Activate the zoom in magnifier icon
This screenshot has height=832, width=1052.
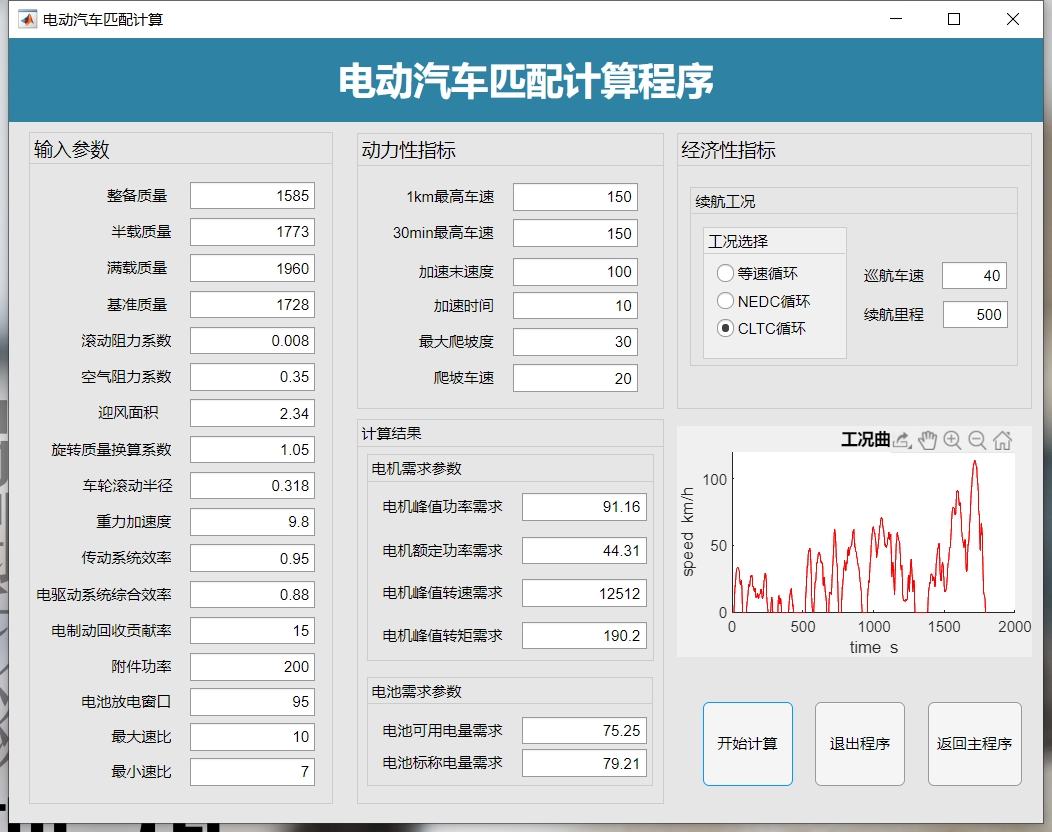pos(952,441)
